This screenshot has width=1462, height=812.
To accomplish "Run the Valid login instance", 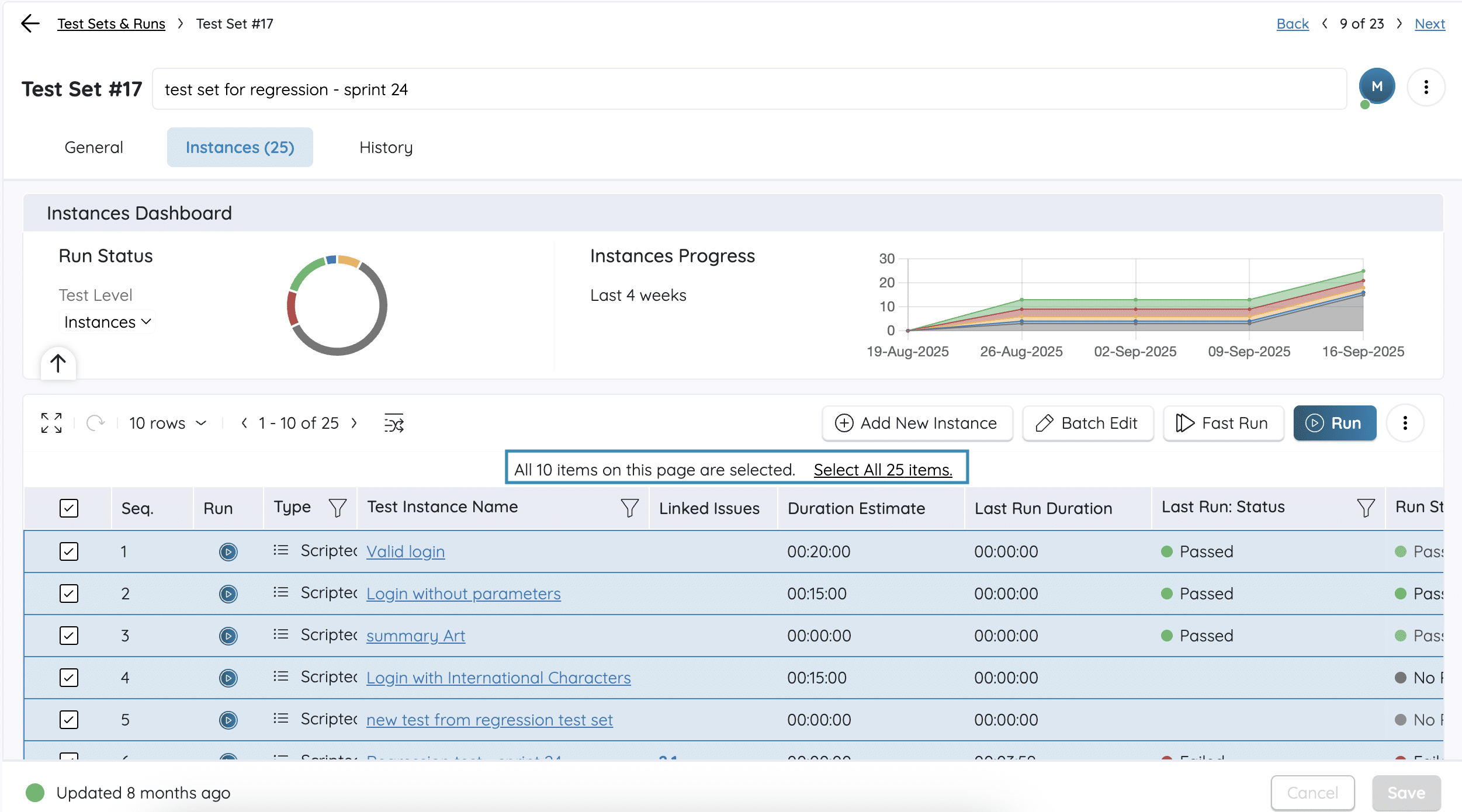I will [228, 551].
